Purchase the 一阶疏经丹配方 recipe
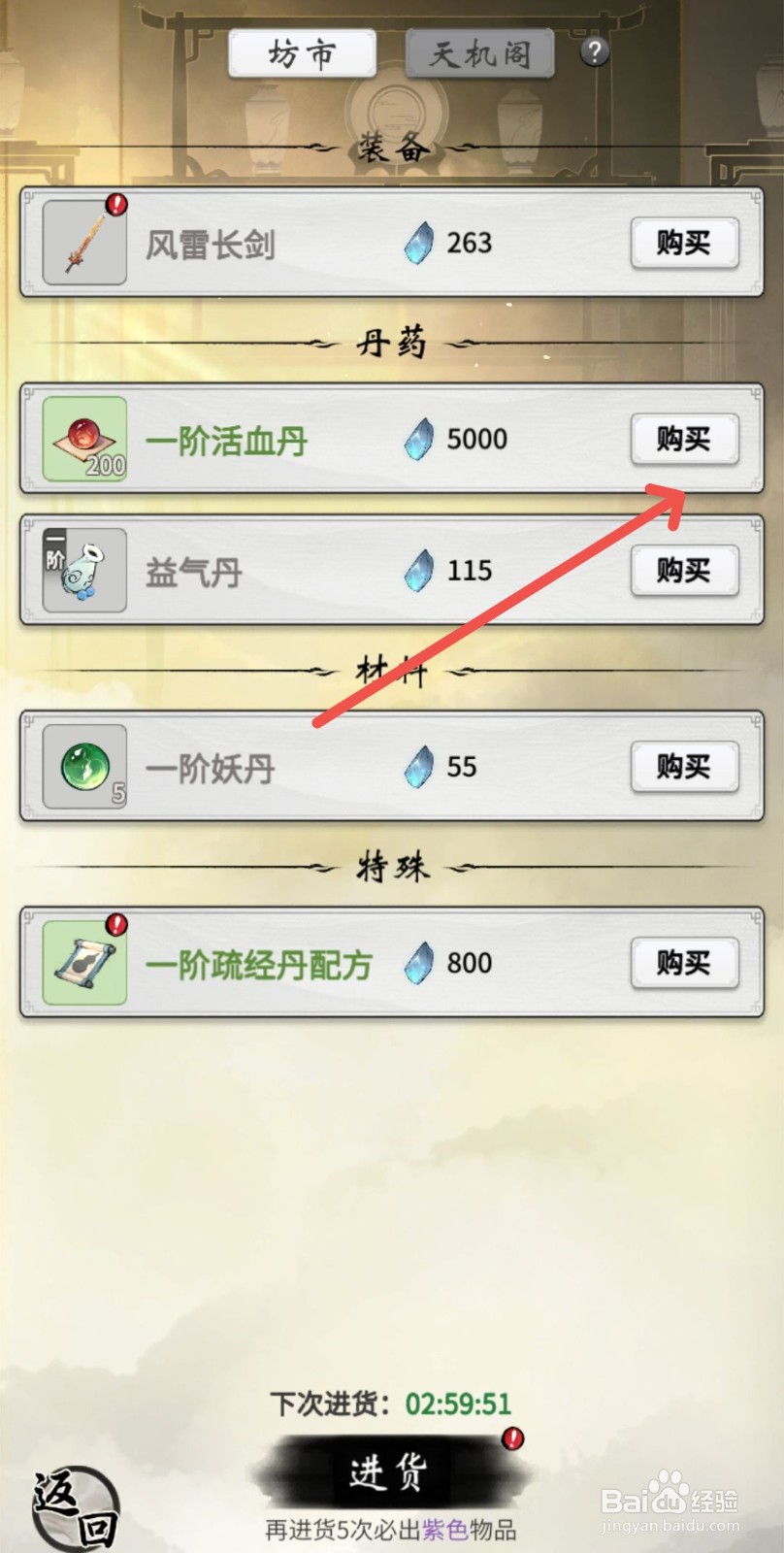 [x=684, y=963]
